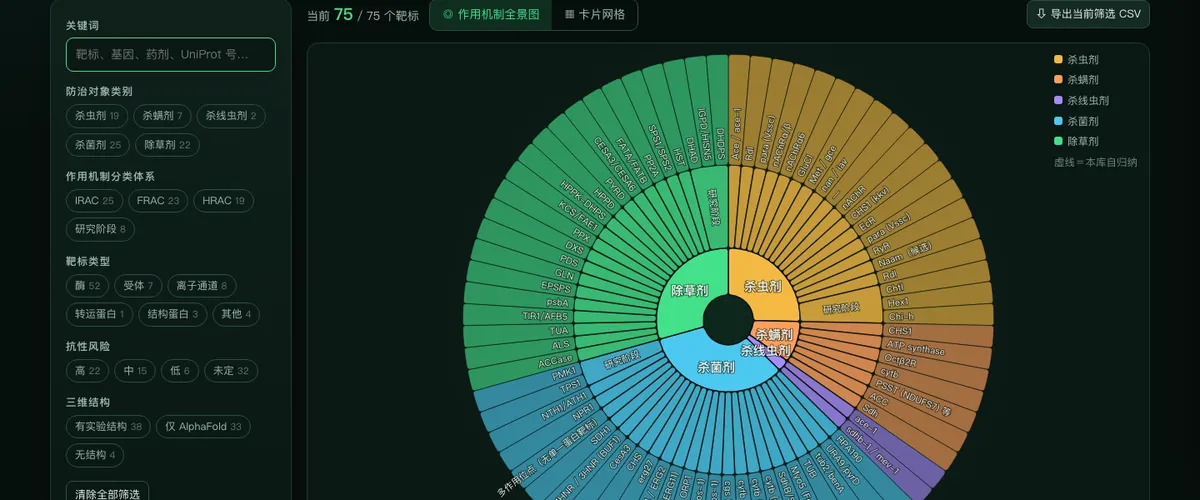Image resolution: width=1200 pixels, height=500 pixels.
Task: Select the 杀线虫剂 inner chart segment
Action: pos(767,351)
